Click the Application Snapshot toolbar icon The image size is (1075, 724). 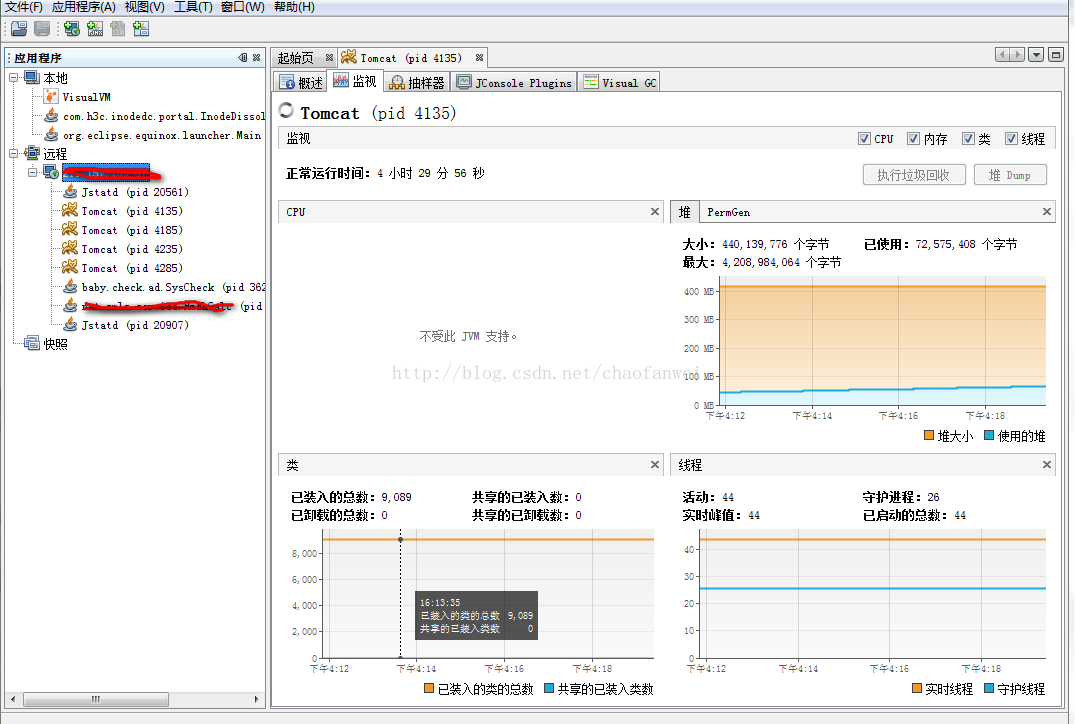tap(141, 28)
